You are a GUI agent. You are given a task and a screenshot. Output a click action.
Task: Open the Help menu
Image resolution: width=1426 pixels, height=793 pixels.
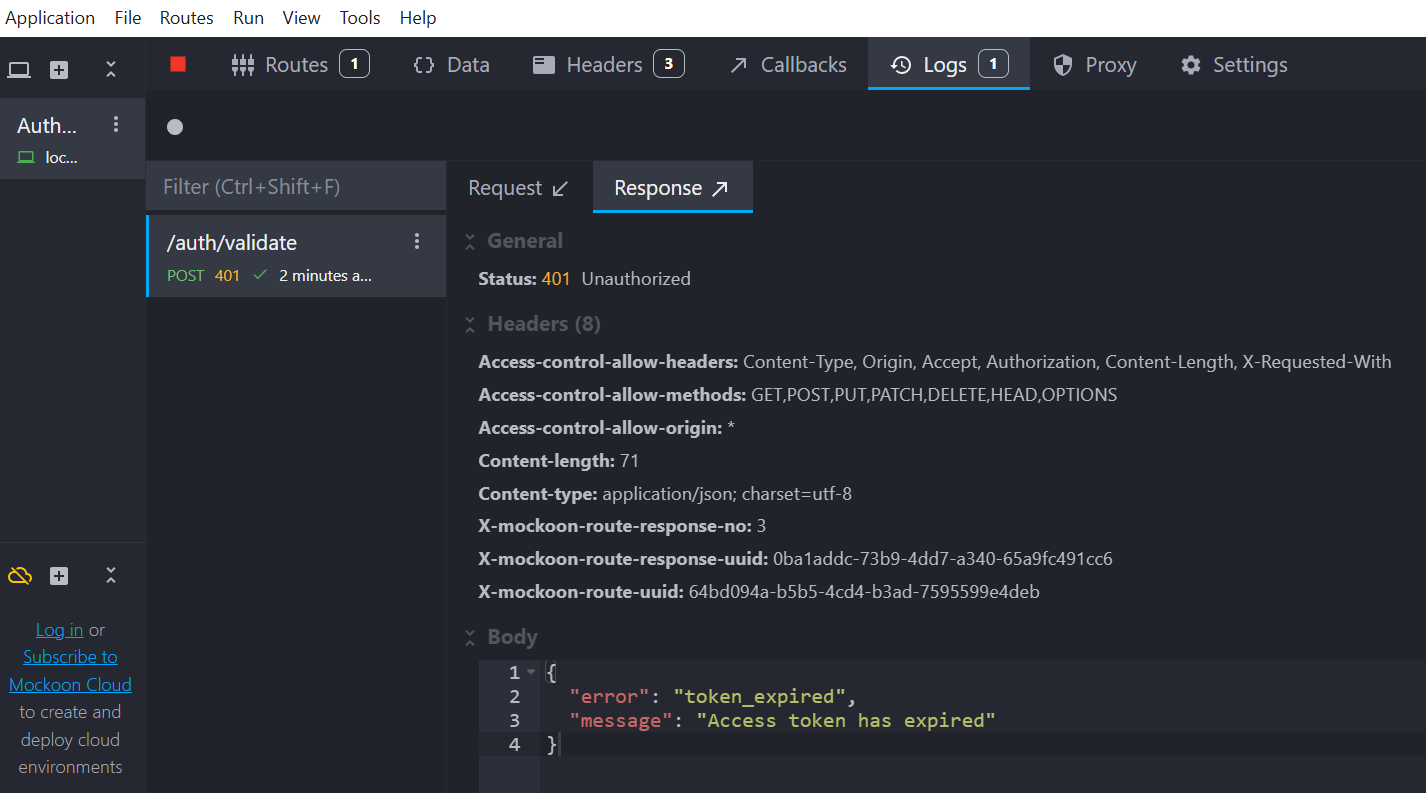418,18
